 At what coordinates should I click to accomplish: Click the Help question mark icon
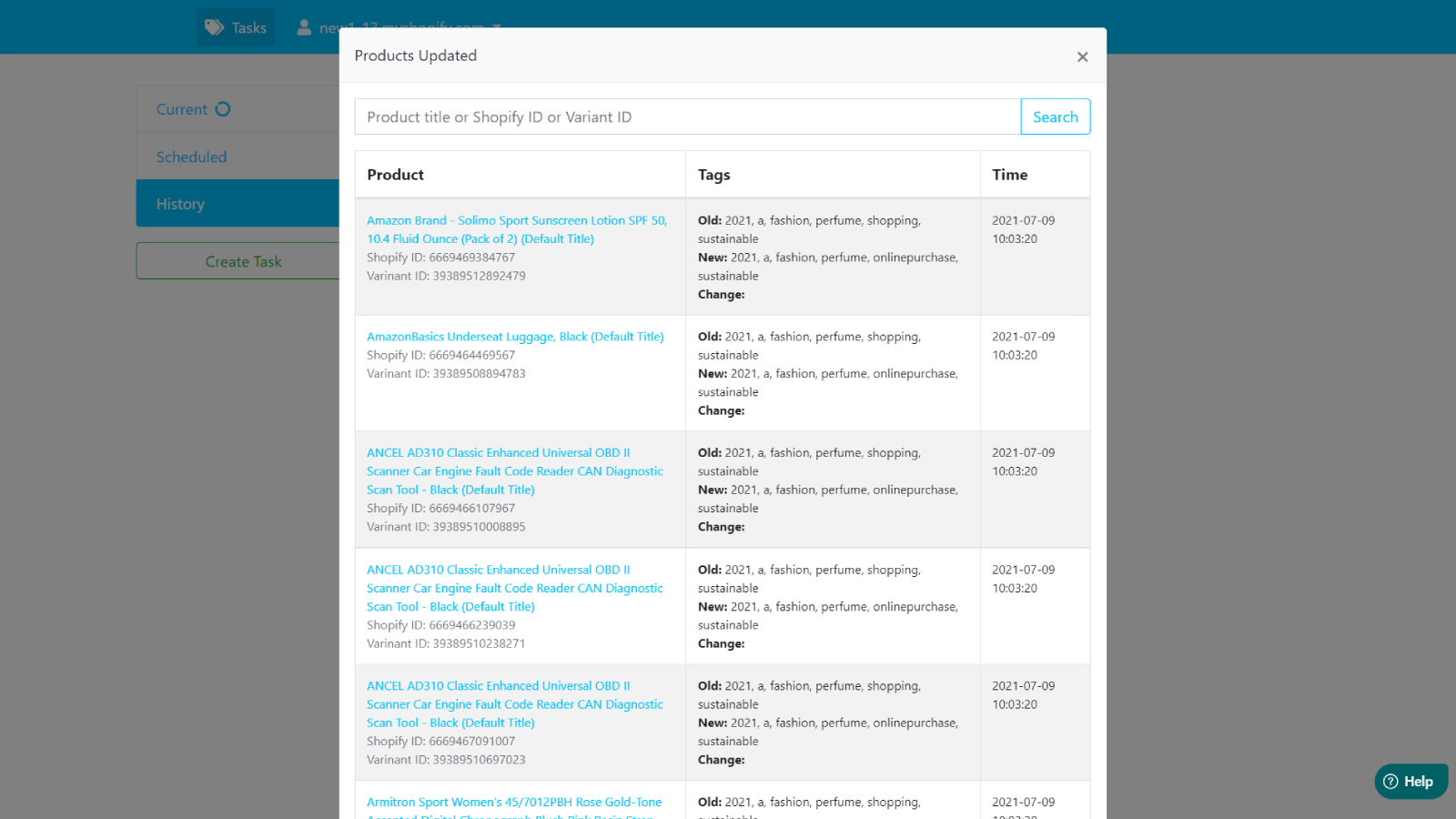(1390, 782)
